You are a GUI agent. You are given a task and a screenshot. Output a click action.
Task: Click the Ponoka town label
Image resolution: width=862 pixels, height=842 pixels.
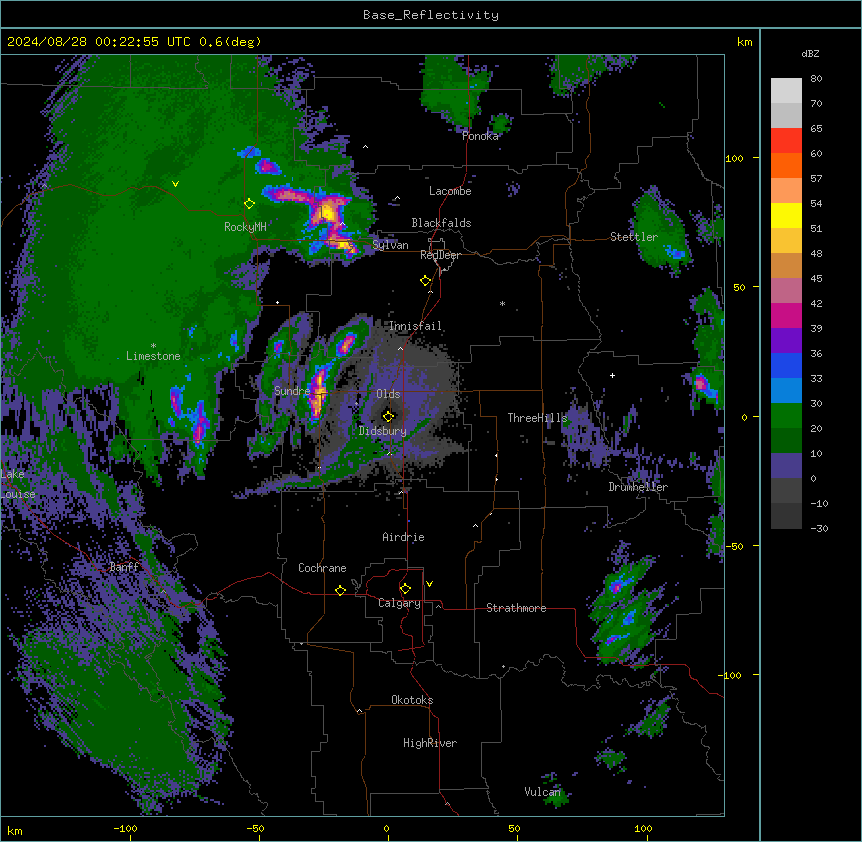480,136
